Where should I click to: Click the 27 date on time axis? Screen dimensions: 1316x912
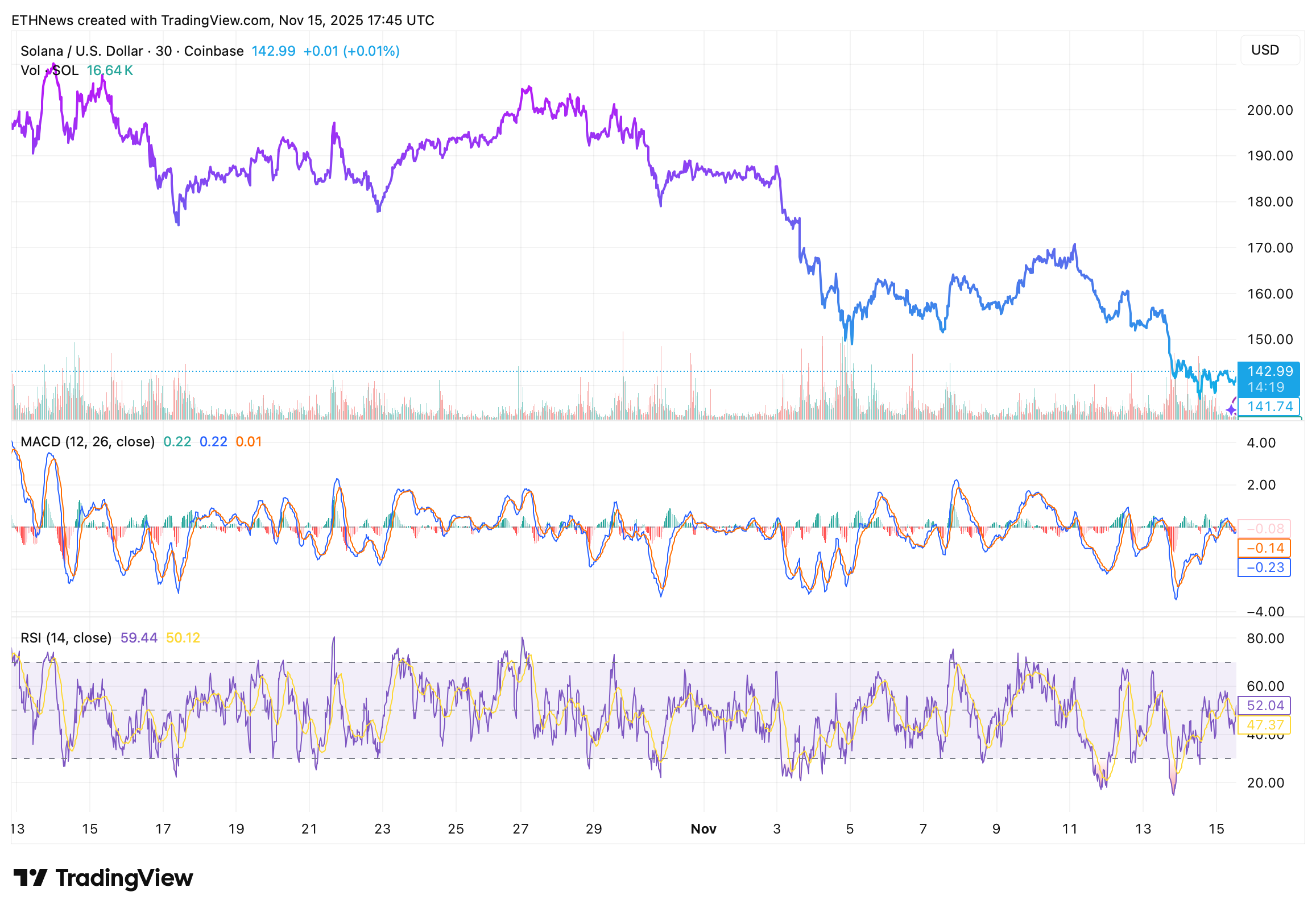[520, 828]
